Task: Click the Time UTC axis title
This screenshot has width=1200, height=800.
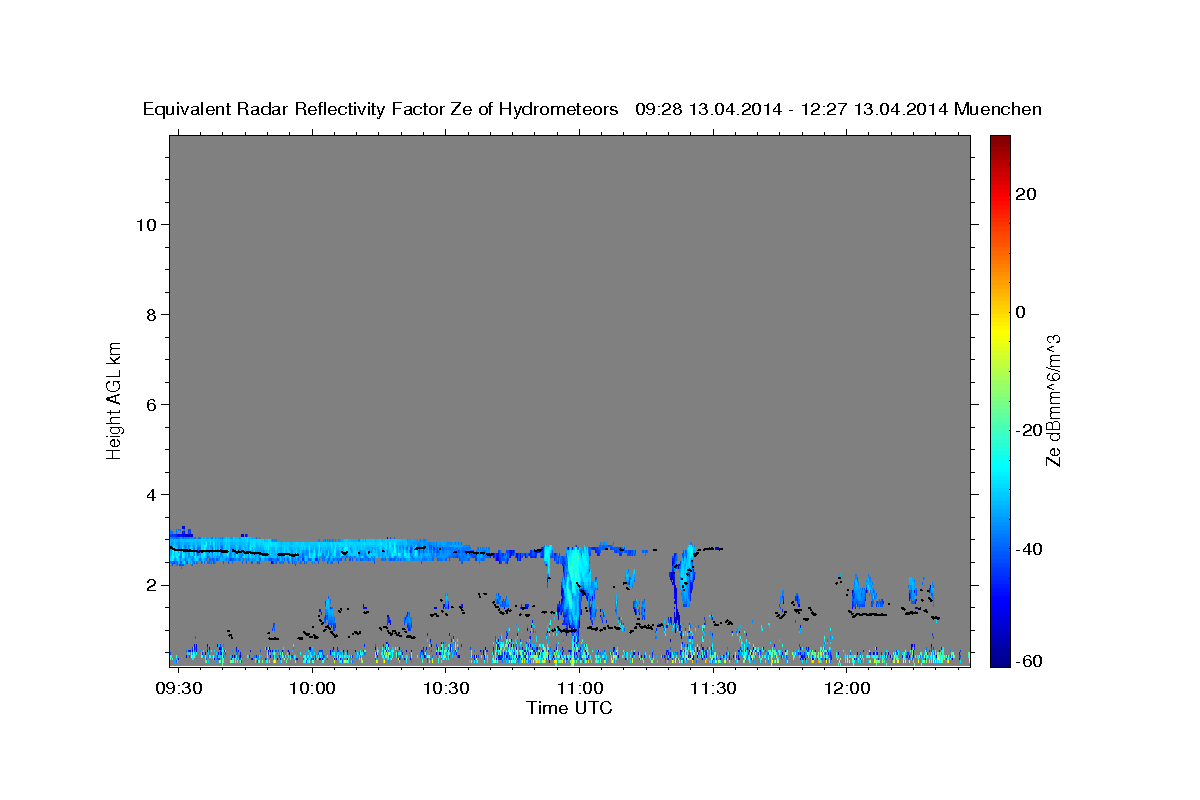Action: click(x=569, y=708)
